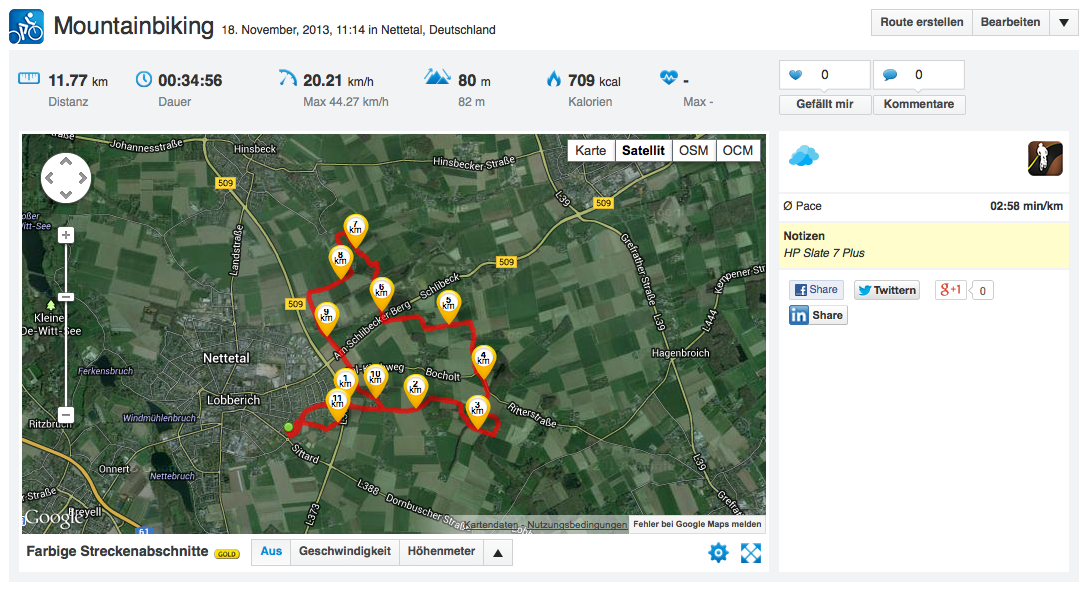Share the activity on Facebook
The width and height of the screenshot is (1088, 591).
[x=816, y=290]
